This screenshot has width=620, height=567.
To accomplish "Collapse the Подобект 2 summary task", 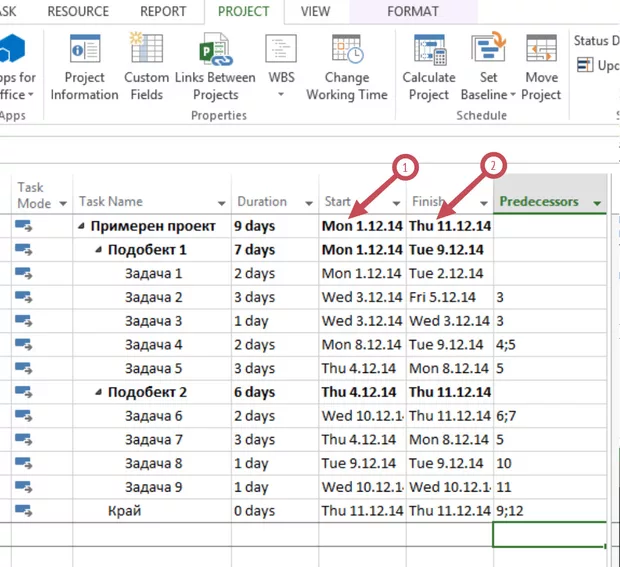I will 98,392.
